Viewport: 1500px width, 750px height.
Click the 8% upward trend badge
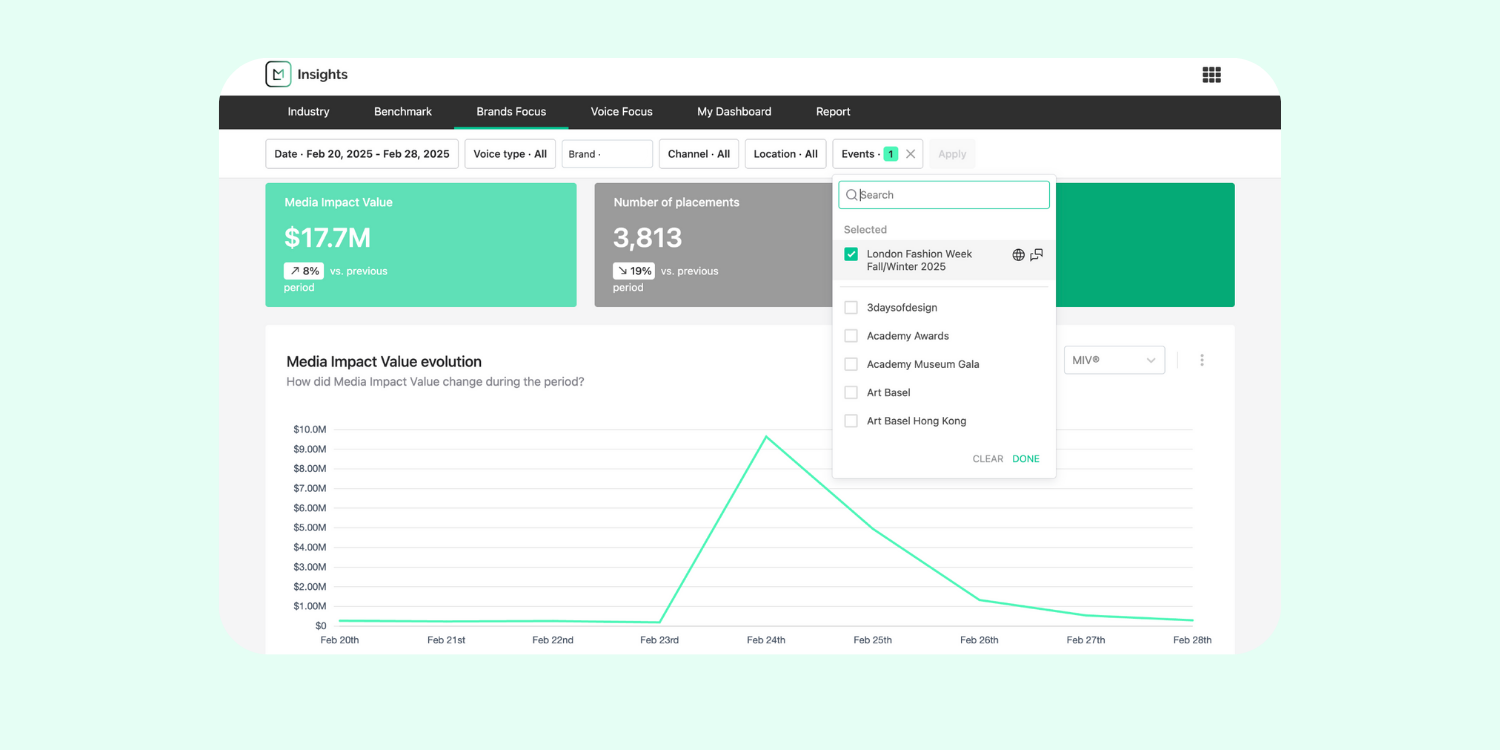(x=304, y=271)
